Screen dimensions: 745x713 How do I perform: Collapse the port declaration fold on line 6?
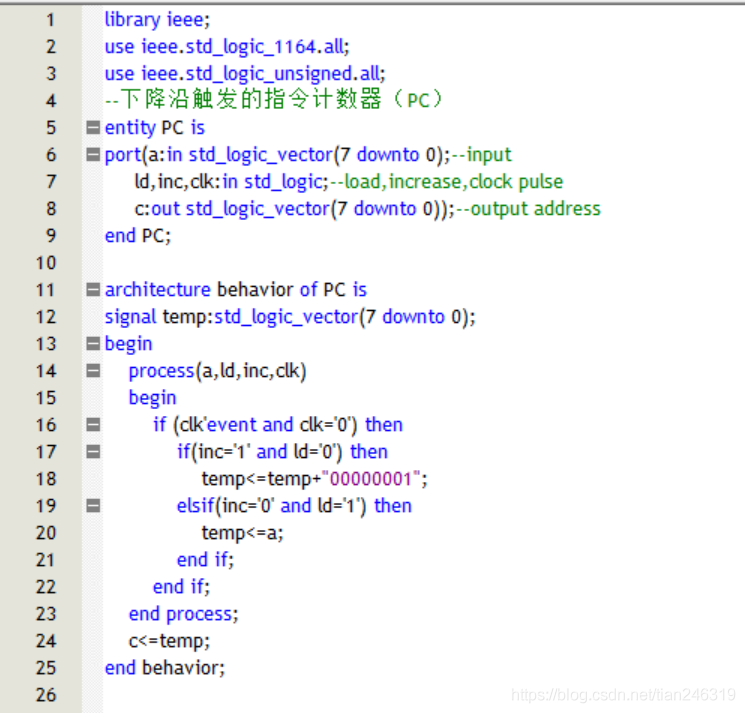click(x=93, y=154)
